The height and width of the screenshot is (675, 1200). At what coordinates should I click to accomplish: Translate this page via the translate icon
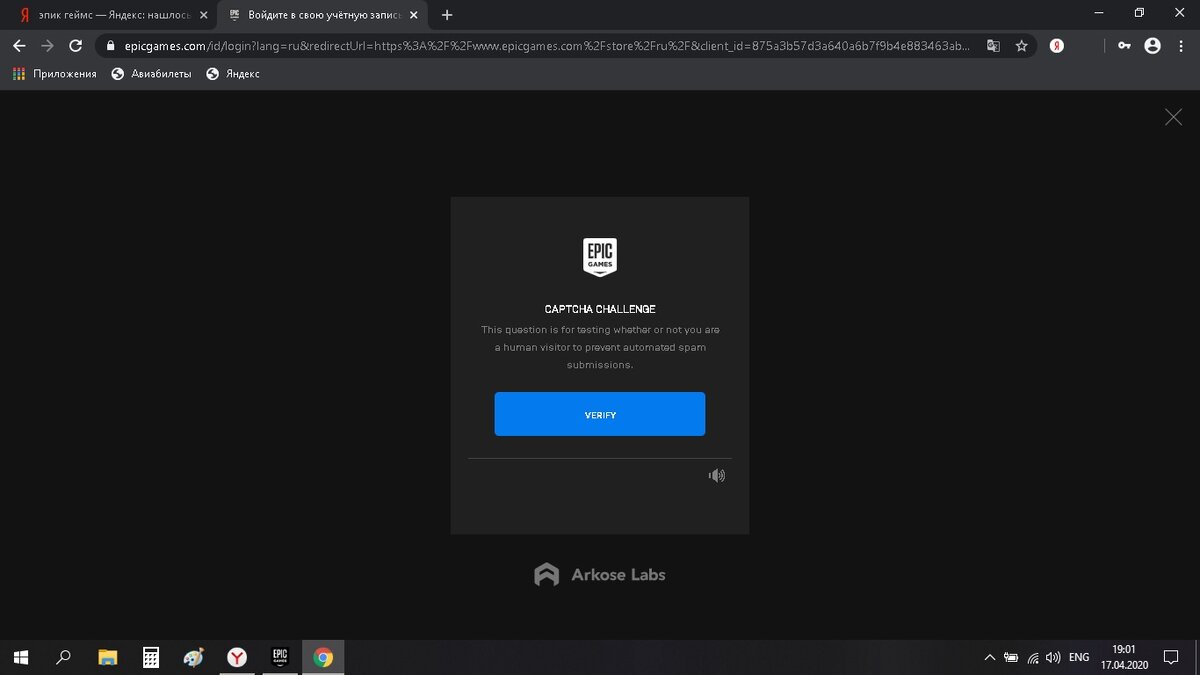tap(993, 46)
